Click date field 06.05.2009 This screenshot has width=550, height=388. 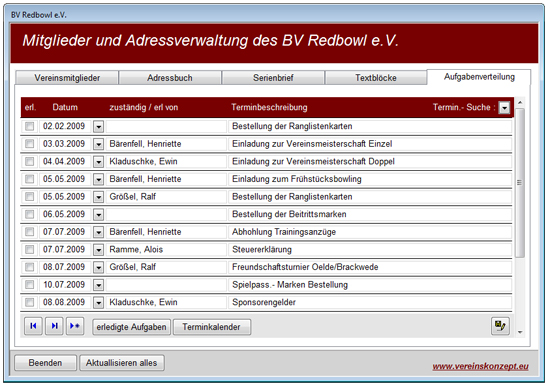(x=65, y=214)
